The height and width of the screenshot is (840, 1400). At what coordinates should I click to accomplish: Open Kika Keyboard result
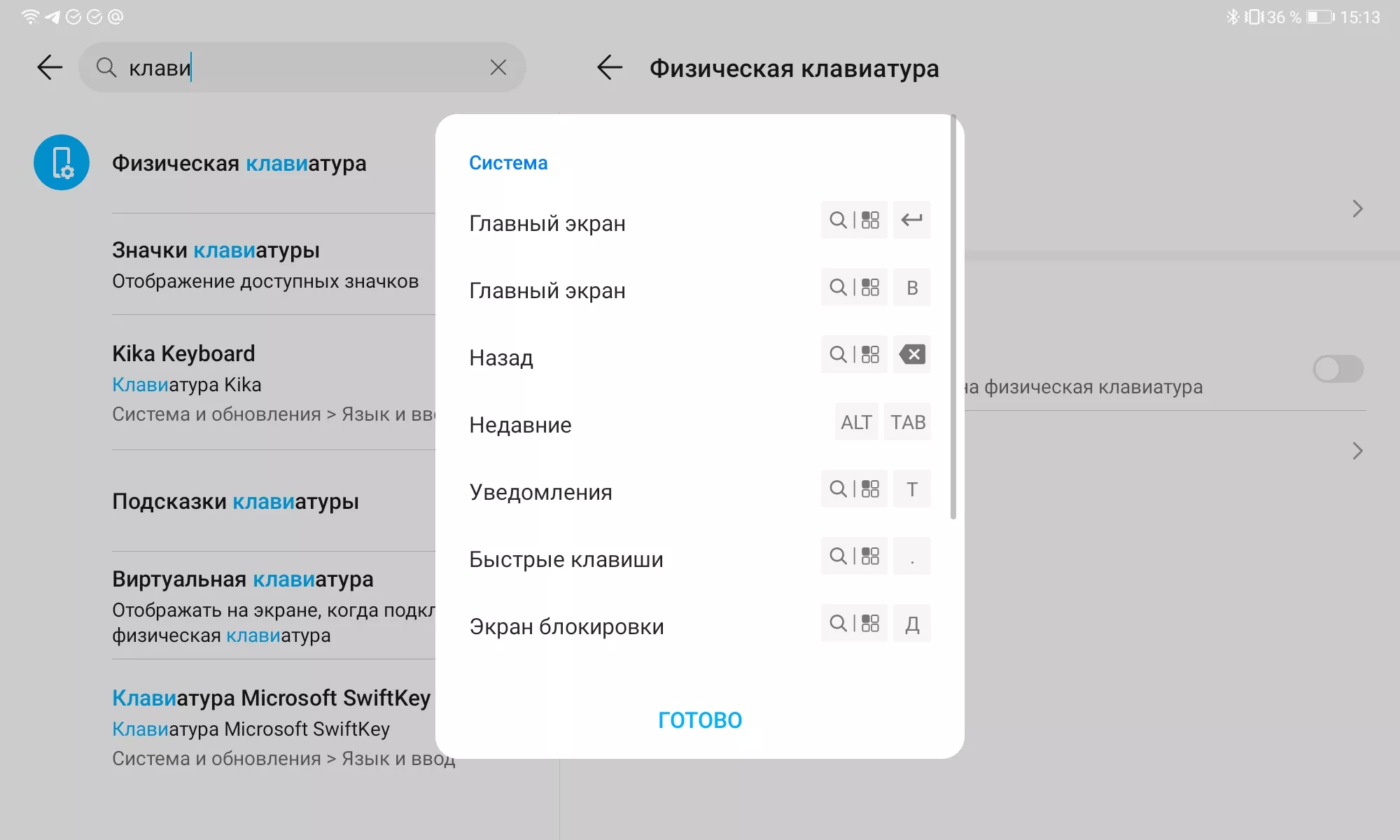(x=273, y=383)
